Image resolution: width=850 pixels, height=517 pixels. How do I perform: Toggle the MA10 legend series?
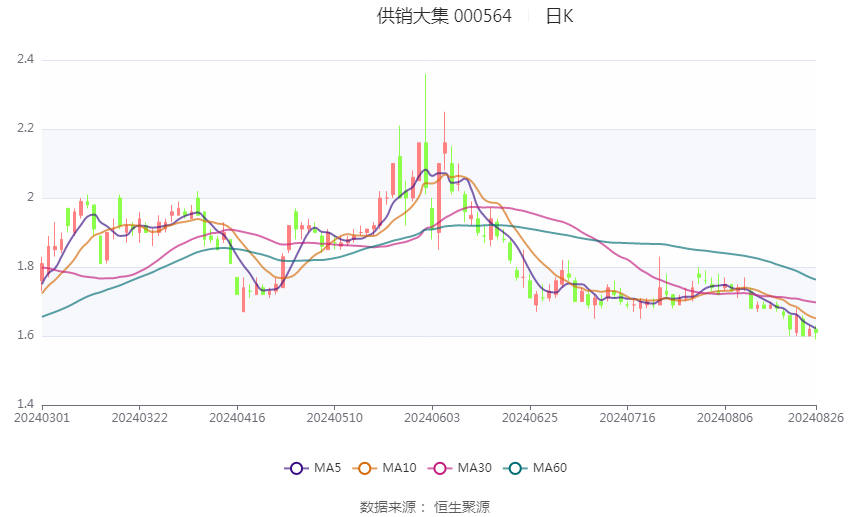point(385,468)
